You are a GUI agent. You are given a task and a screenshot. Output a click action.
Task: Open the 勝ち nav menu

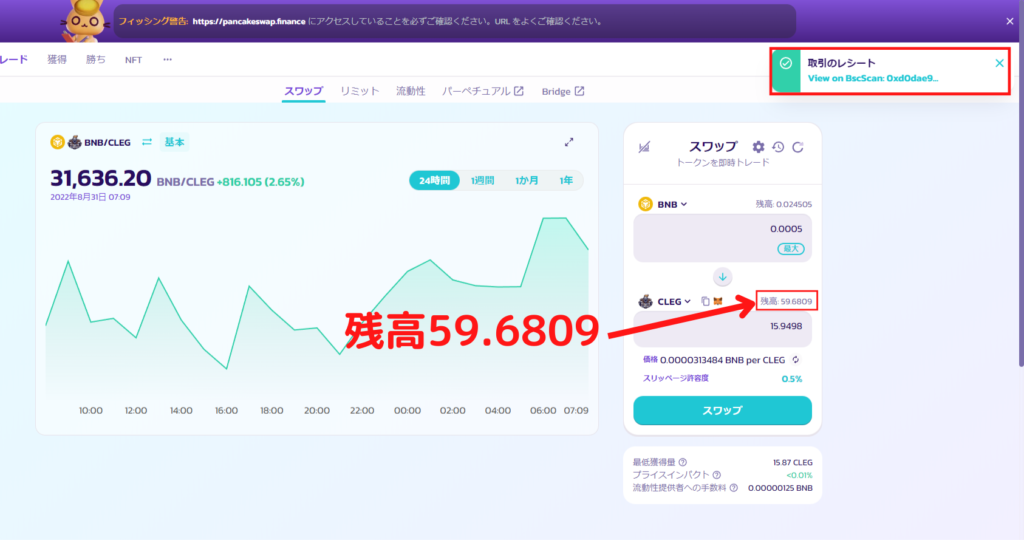pyautogui.click(x=95, y=59)
